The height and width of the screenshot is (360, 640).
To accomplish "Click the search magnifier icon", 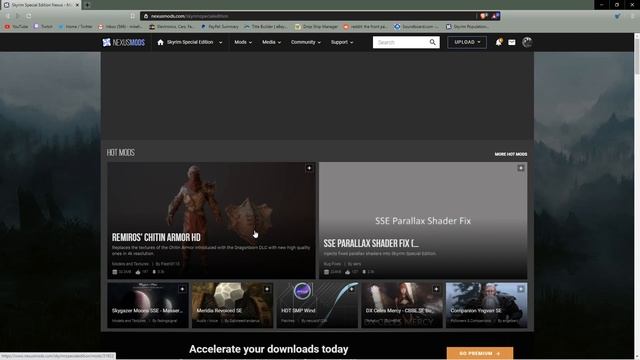I will coord(433,42).
